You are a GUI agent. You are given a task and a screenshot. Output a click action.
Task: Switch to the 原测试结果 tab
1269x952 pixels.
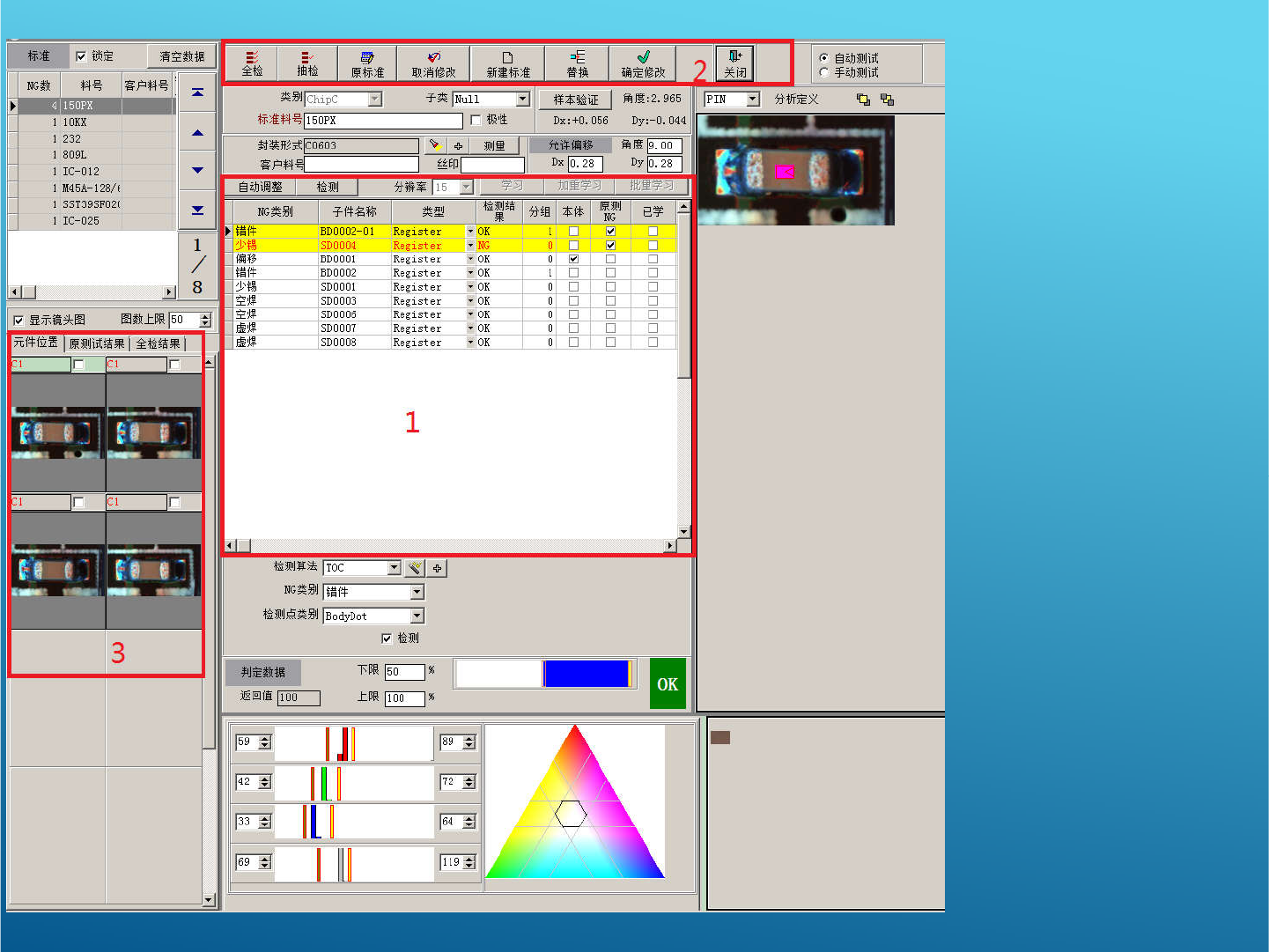click(97, 343)
